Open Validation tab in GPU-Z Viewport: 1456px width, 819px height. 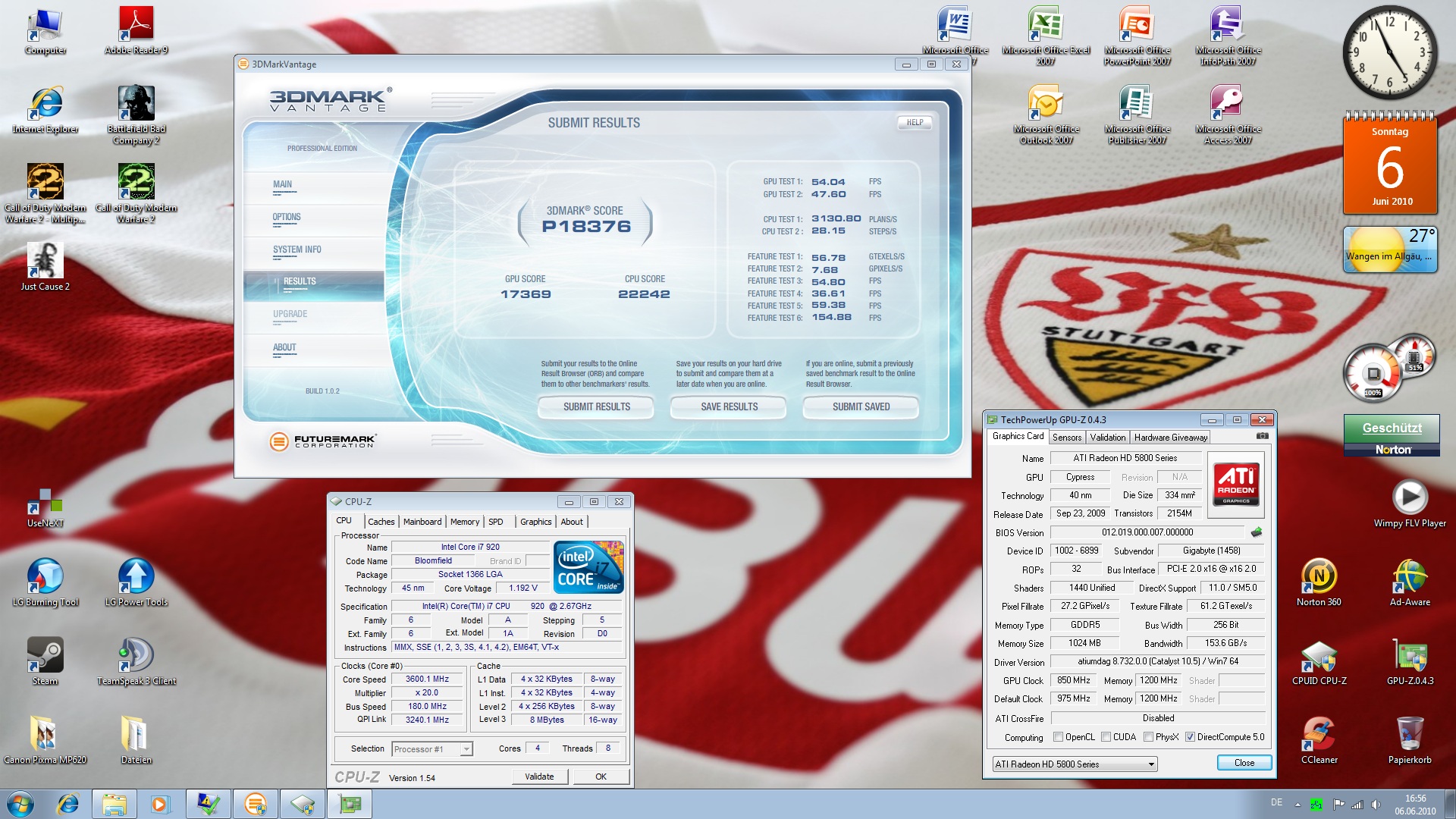click(x=1108, y=438)
